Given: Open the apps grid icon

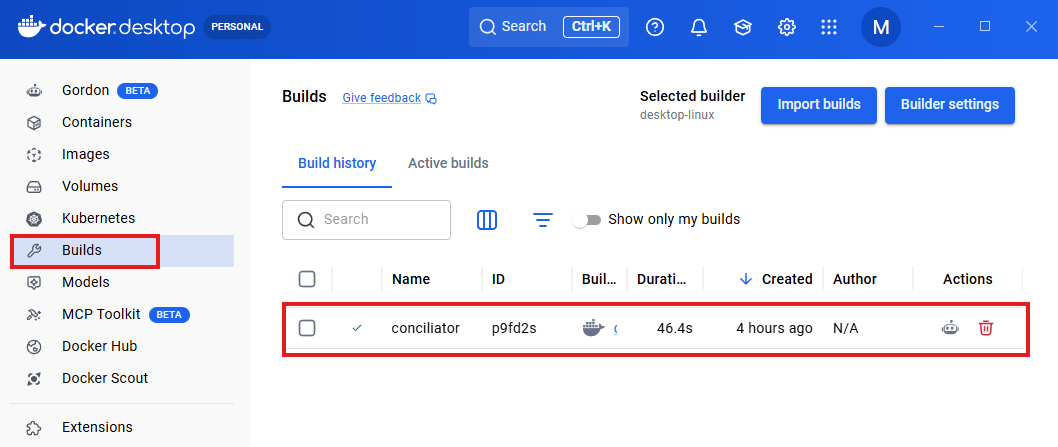Looking at the screenshot, I should pyautogui.click(x=829, y=27).
